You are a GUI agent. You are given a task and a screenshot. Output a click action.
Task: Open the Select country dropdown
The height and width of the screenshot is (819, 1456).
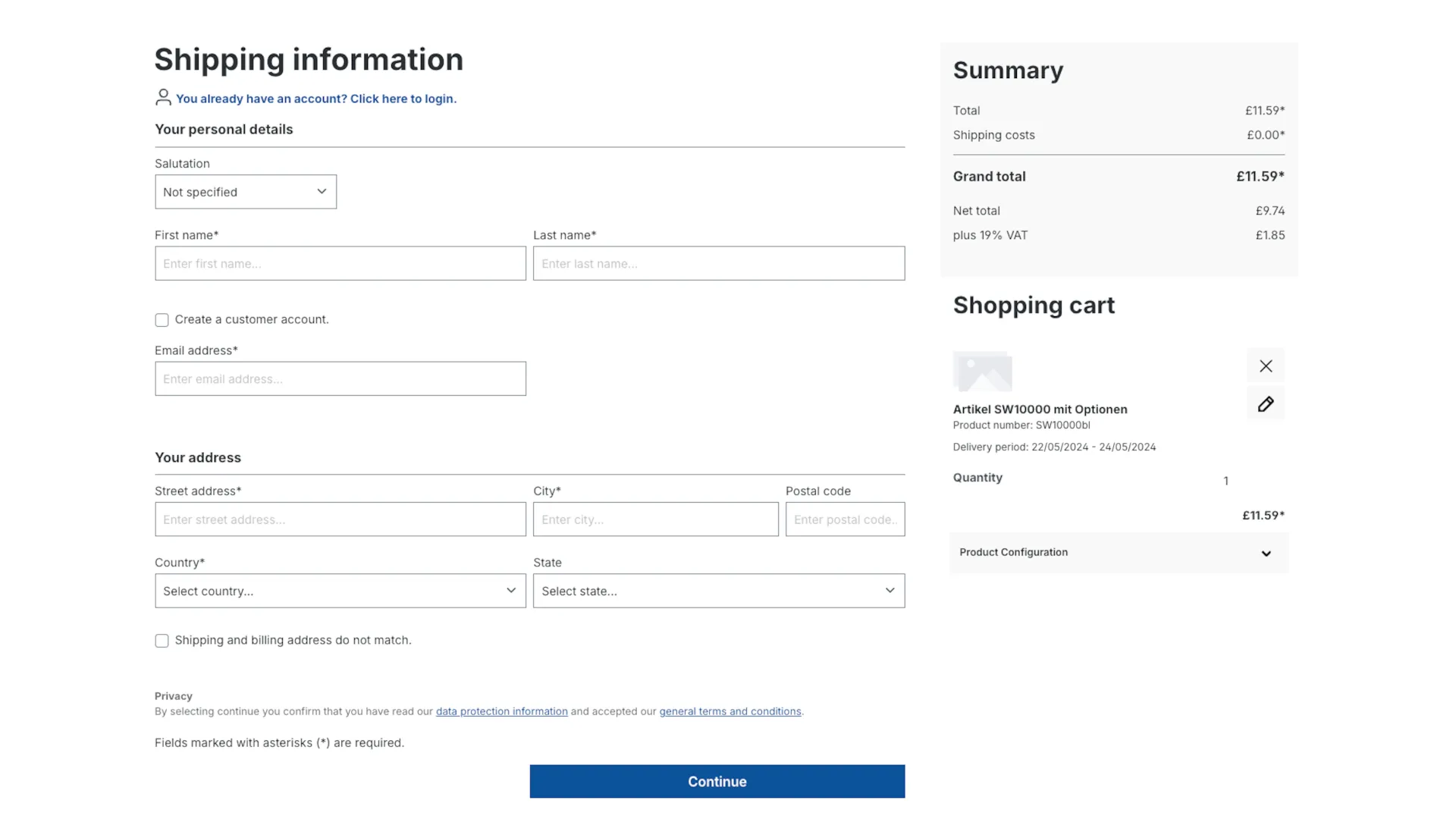point(340,591)
